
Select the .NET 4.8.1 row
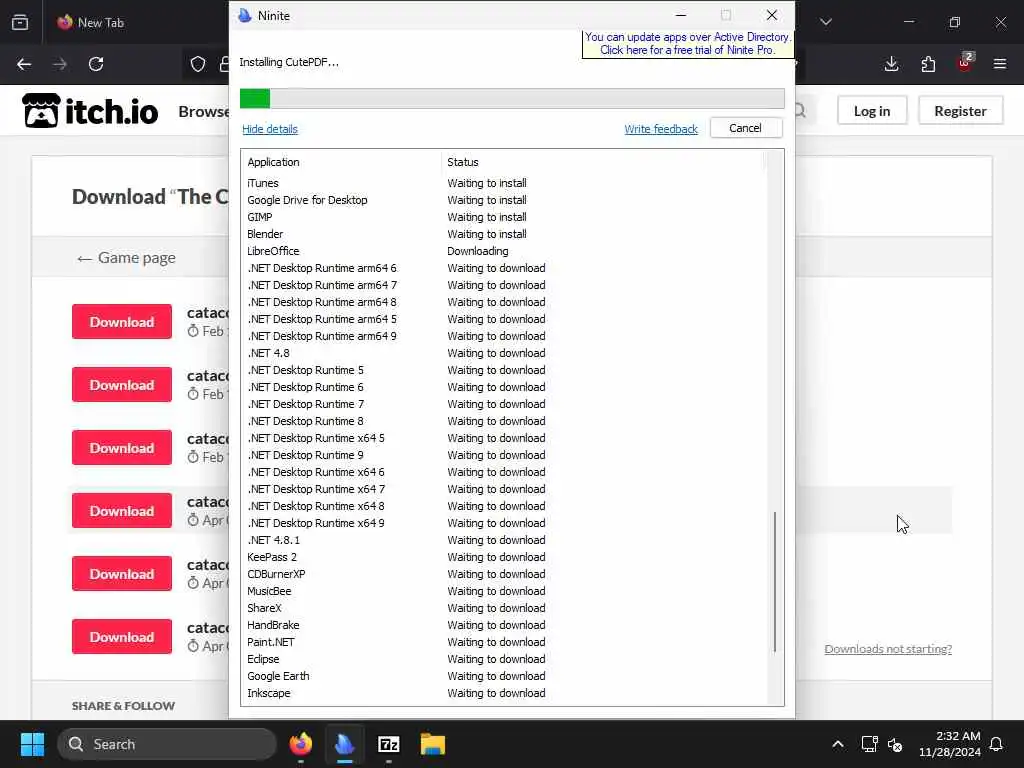504,540
